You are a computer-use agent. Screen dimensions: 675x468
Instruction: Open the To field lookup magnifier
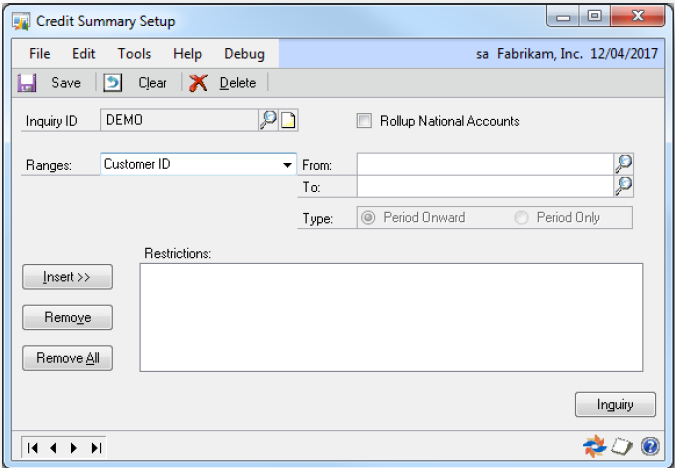coord(624,186)
